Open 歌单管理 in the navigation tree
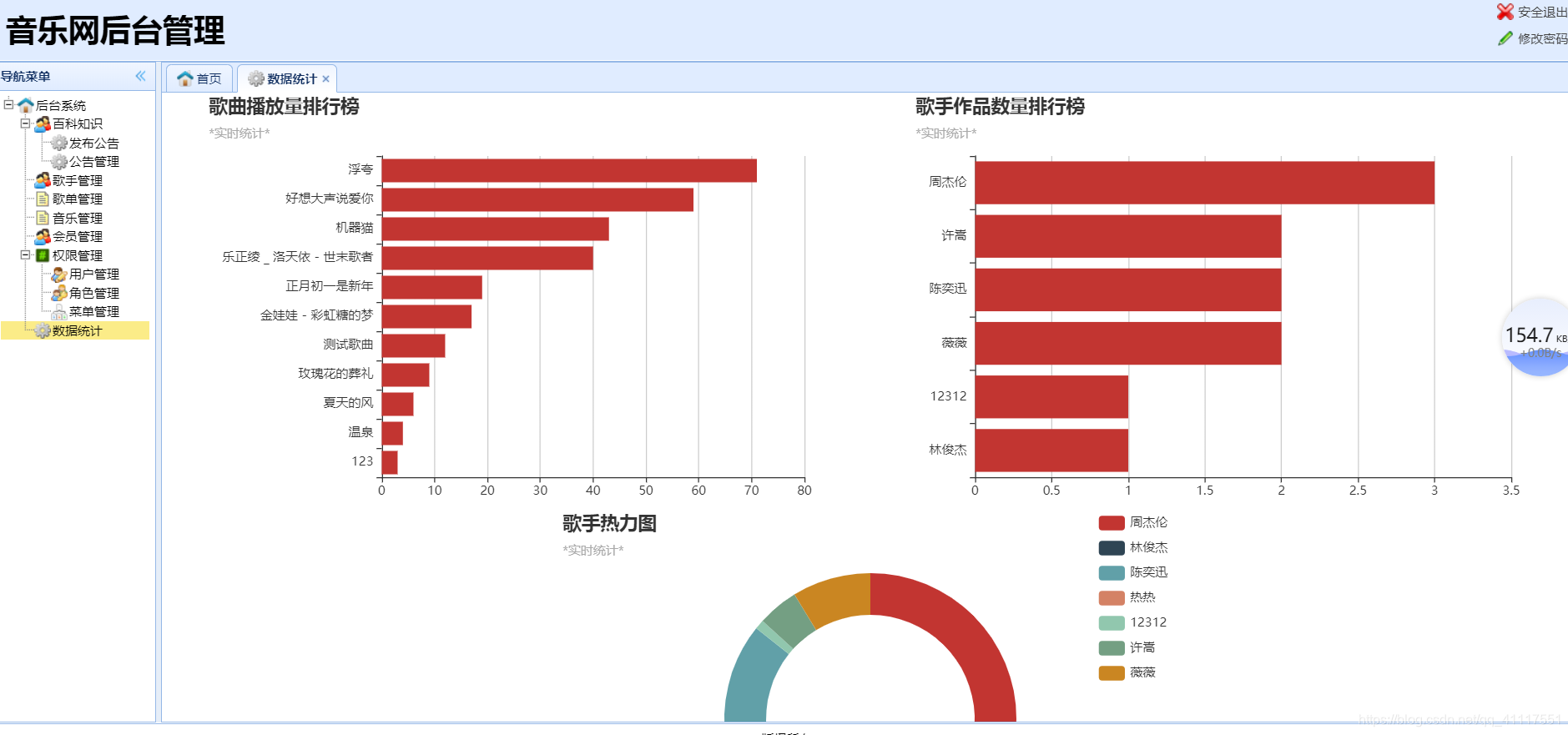Image resolution: width=1568 pixels, height=735 pixels. [78, 199]
